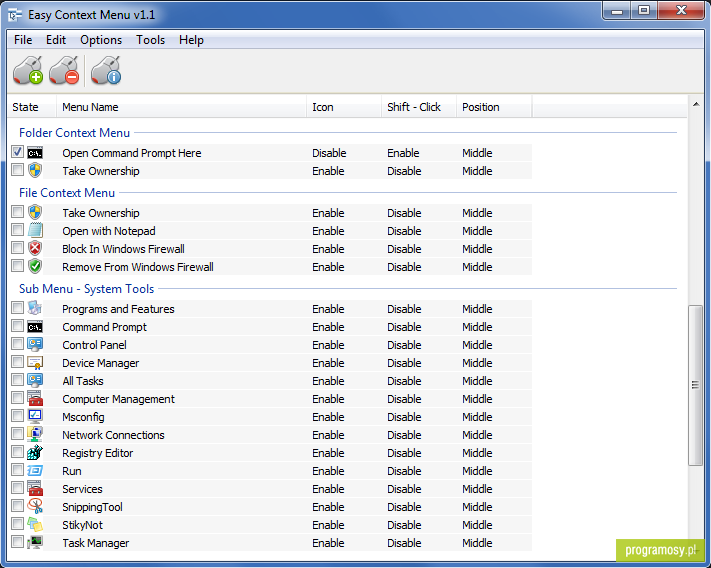Click the mouse info toolbar icon
The image size is (711, 568).
[106, 70]
